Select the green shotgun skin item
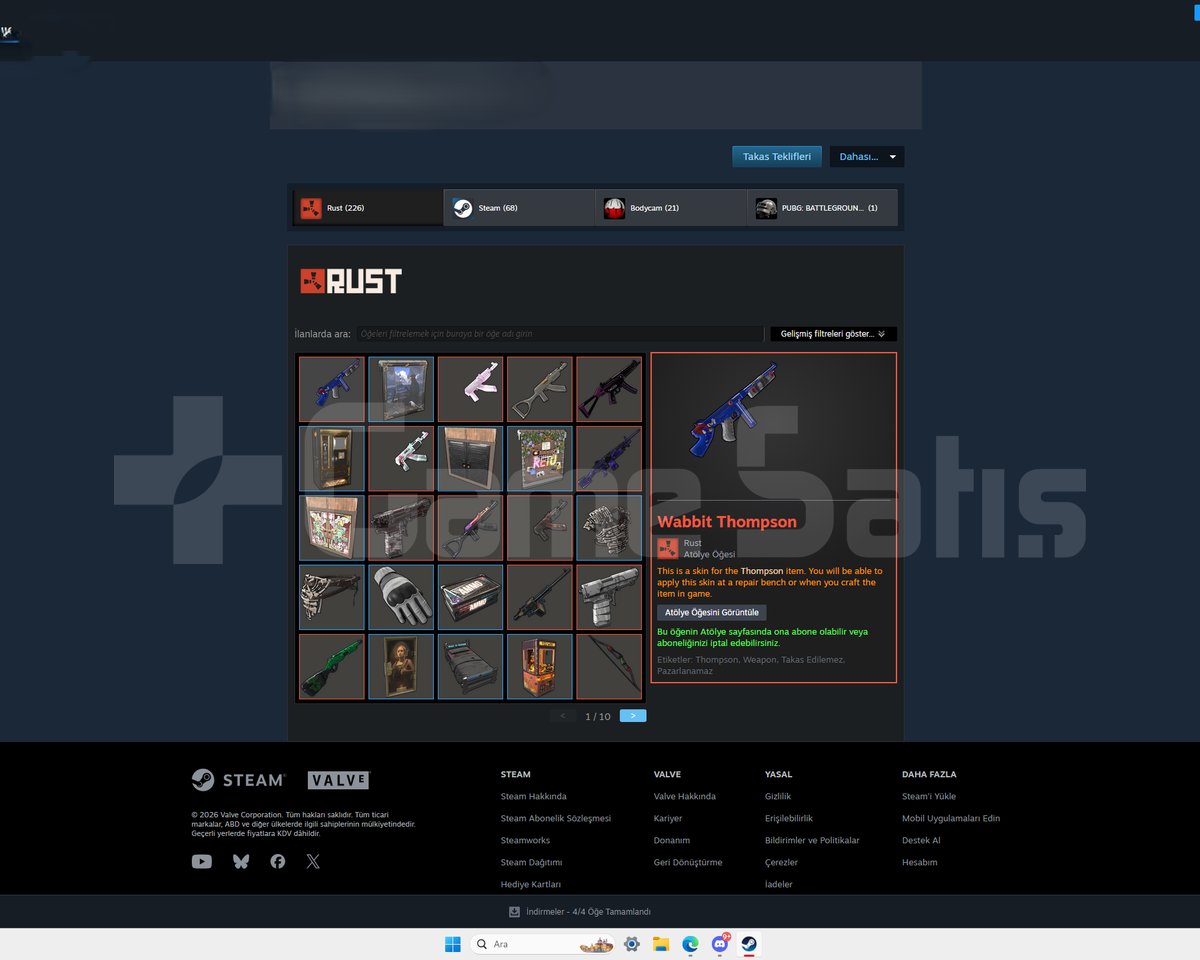This screenshot has height=960, width=1200. click(332, 666)
